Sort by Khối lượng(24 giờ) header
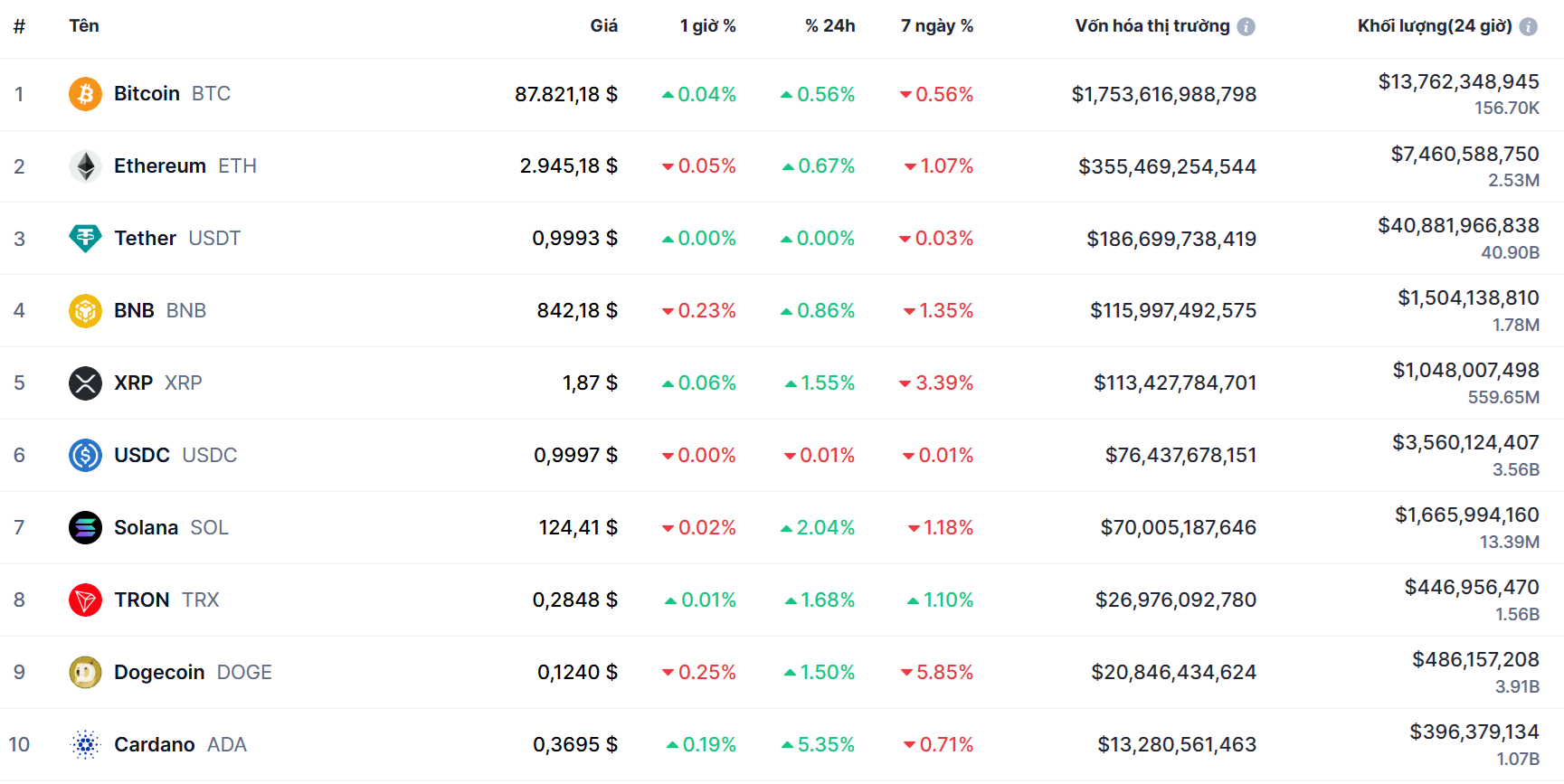This screenshot has width=1564, height=784. click(x=1435, y=25)
